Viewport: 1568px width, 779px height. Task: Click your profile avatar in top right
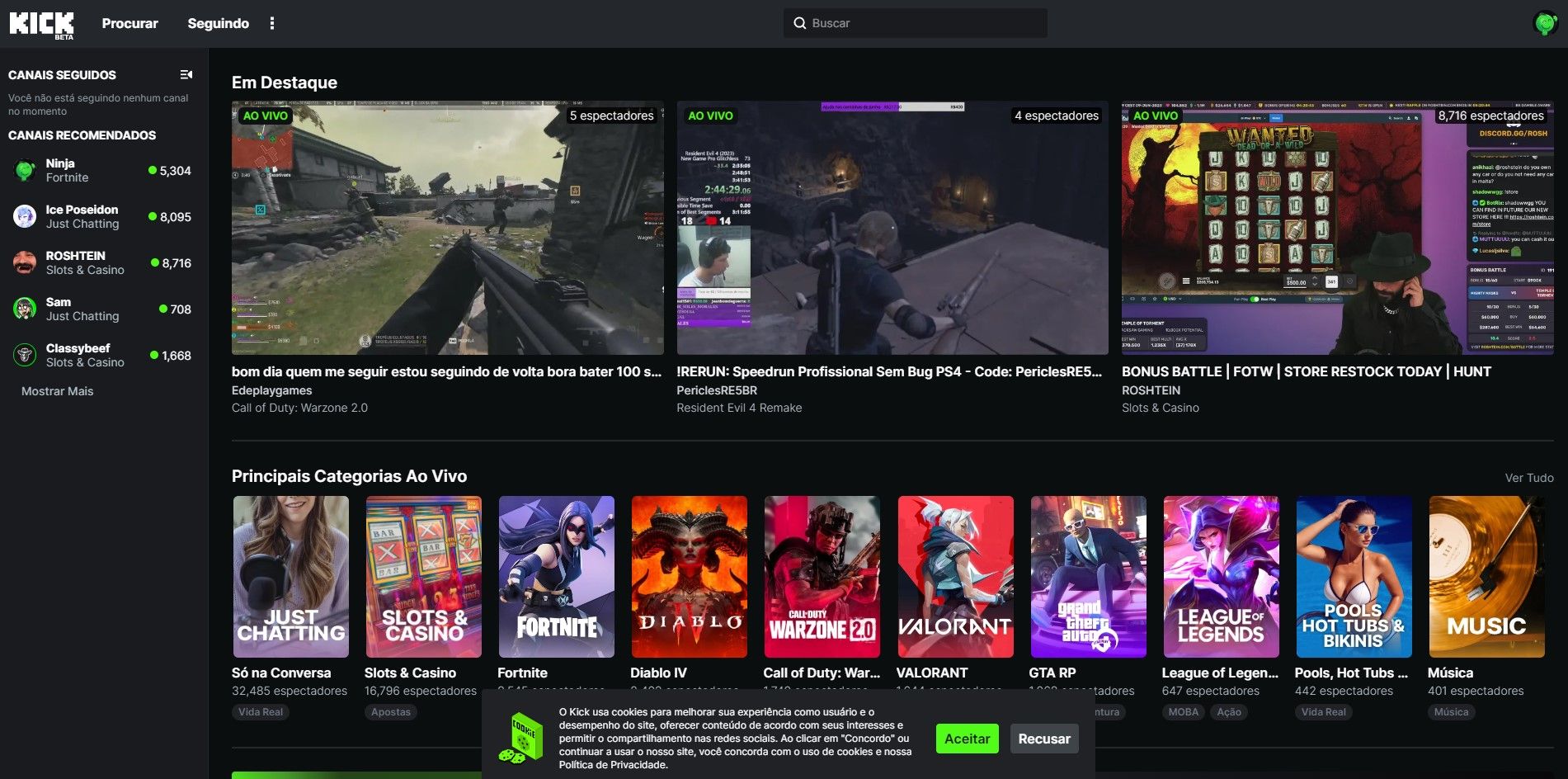pyautogui.click(x=1544, y=22)
